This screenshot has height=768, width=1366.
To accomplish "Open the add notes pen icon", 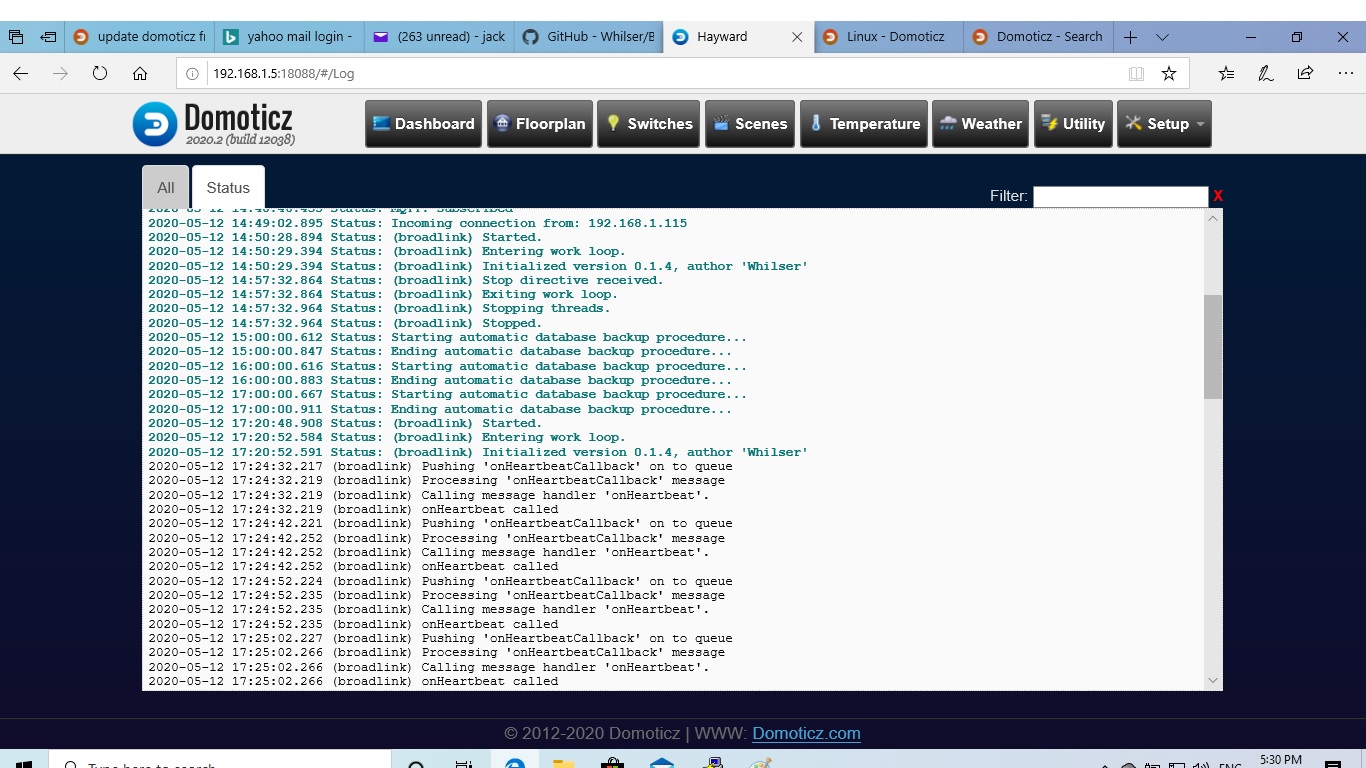I will click(x=1266, y=73).
